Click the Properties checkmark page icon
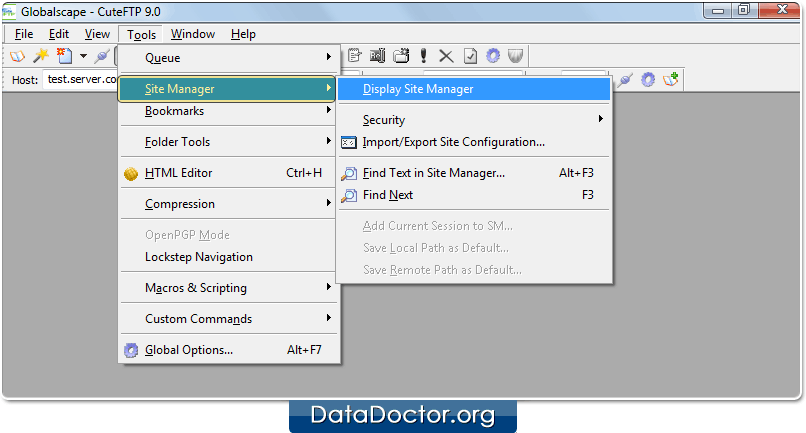The width and height of the screenshot is (806, 433). point(470,56)
